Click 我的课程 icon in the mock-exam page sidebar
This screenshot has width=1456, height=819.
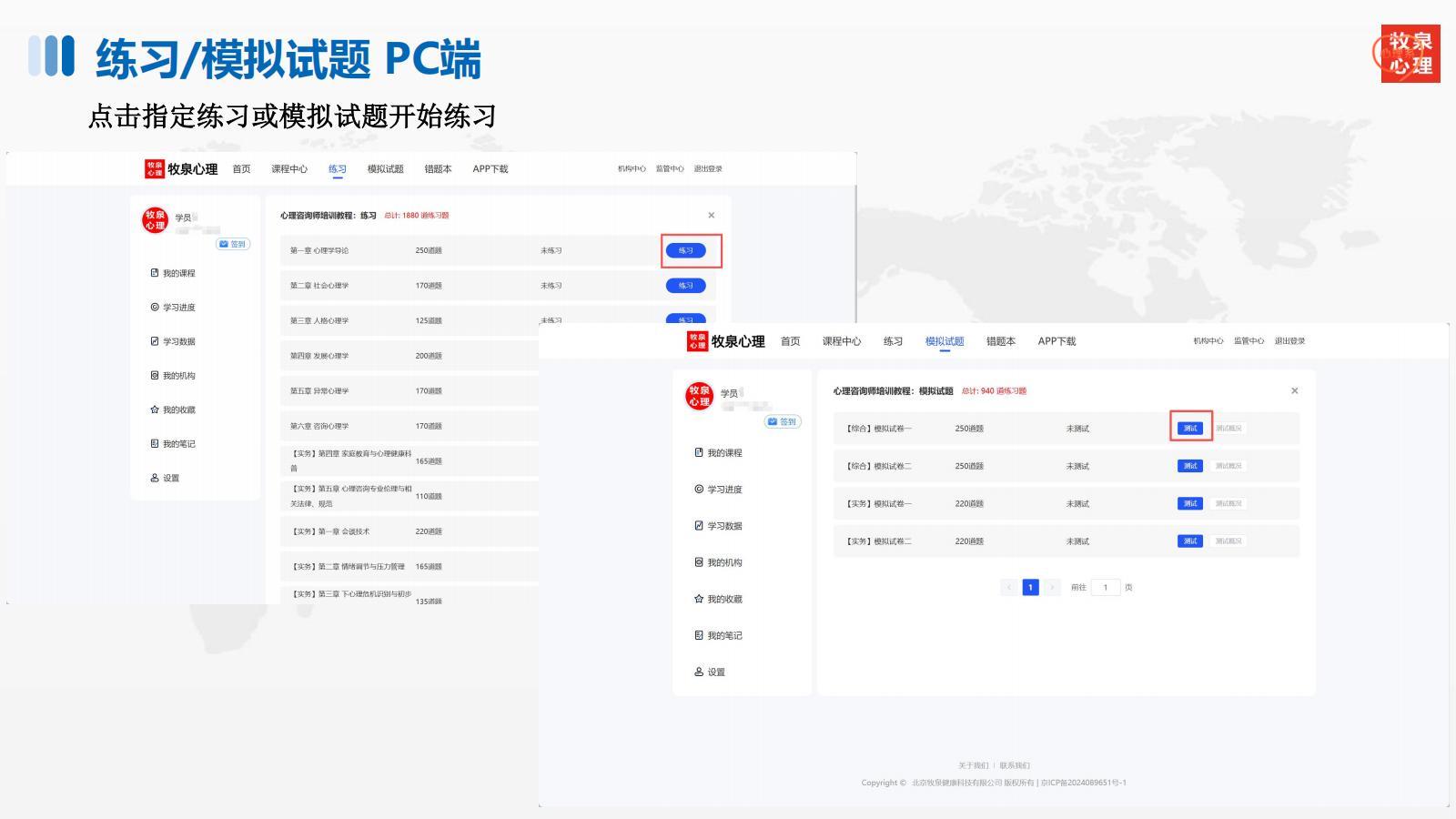(x=699, y=452)
